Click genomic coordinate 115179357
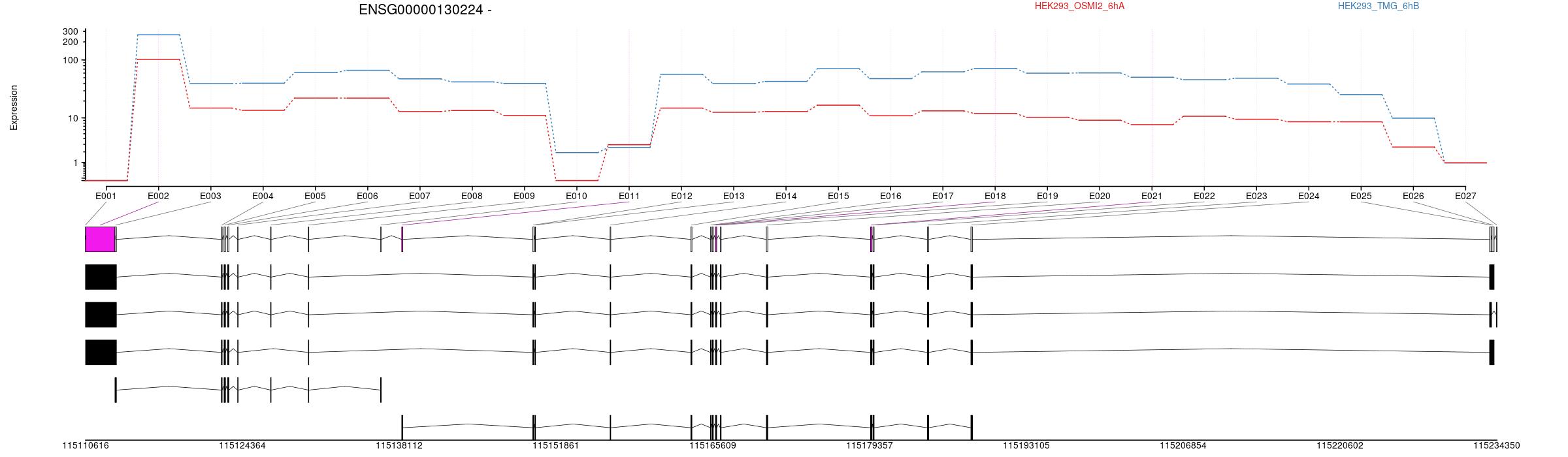Image resolution: width=1568 pixels, height=457 pixels. [x=870, y=446]
